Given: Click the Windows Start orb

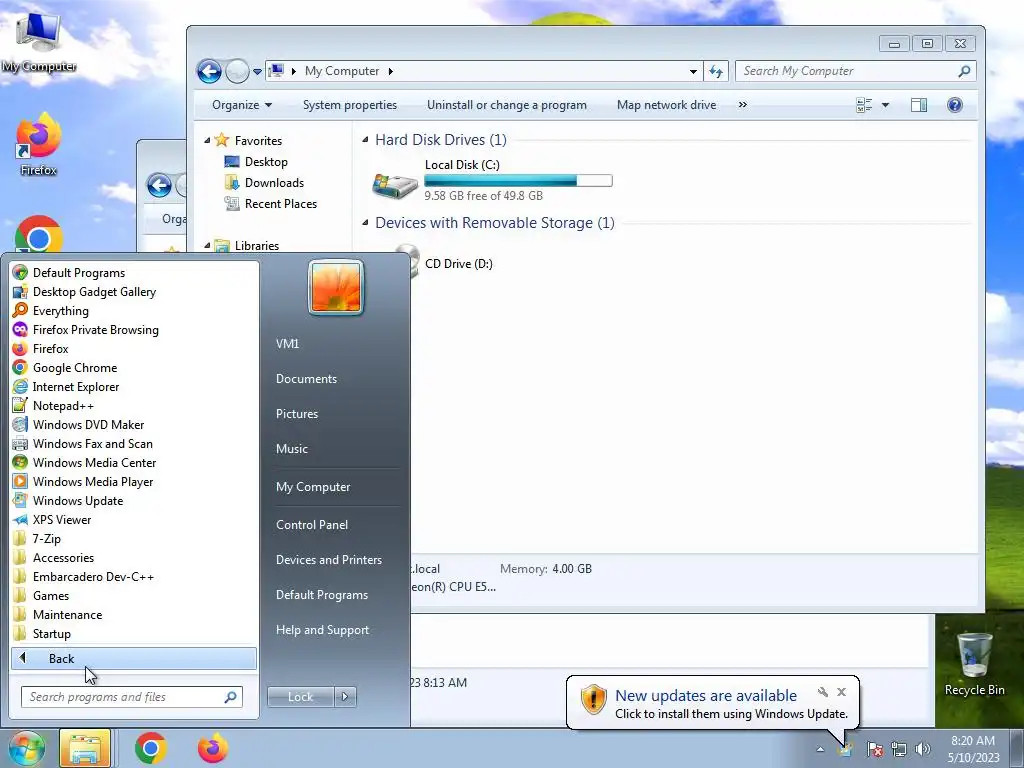Looking at the screenshot, I should [x=26, y=748].
